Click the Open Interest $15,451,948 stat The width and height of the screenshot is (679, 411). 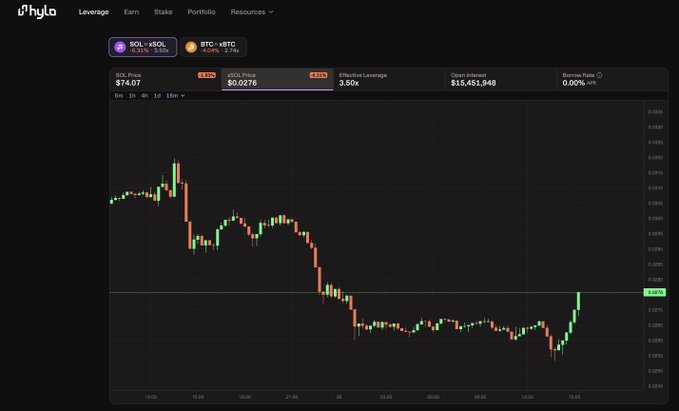tap(500, 79)
